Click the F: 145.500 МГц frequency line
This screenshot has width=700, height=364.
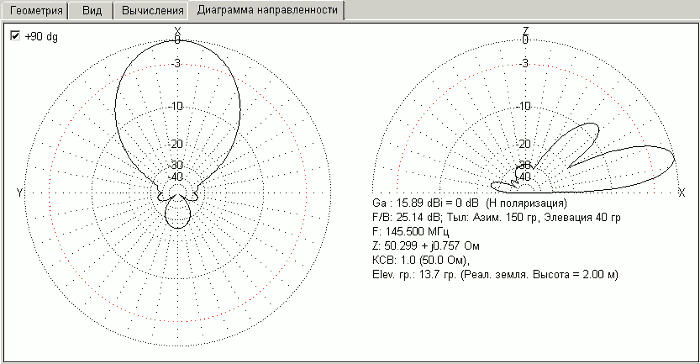(x=410, y=232)
